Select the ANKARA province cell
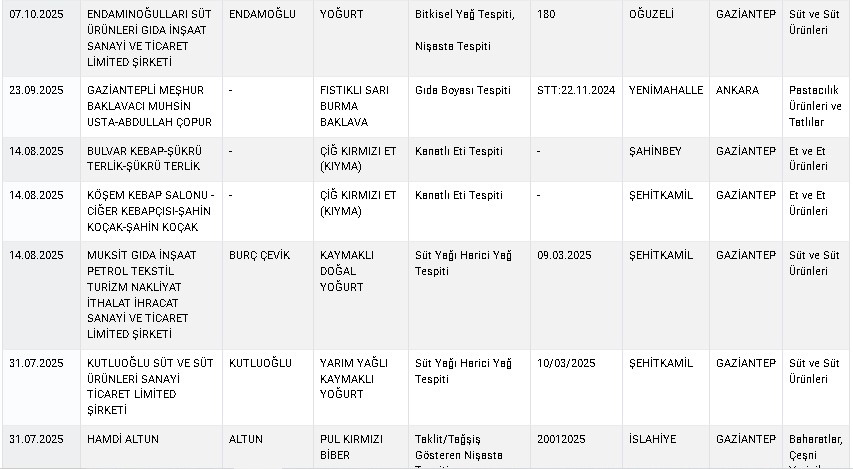This screenshot has height=469, width=853. (x=737, y=90)
